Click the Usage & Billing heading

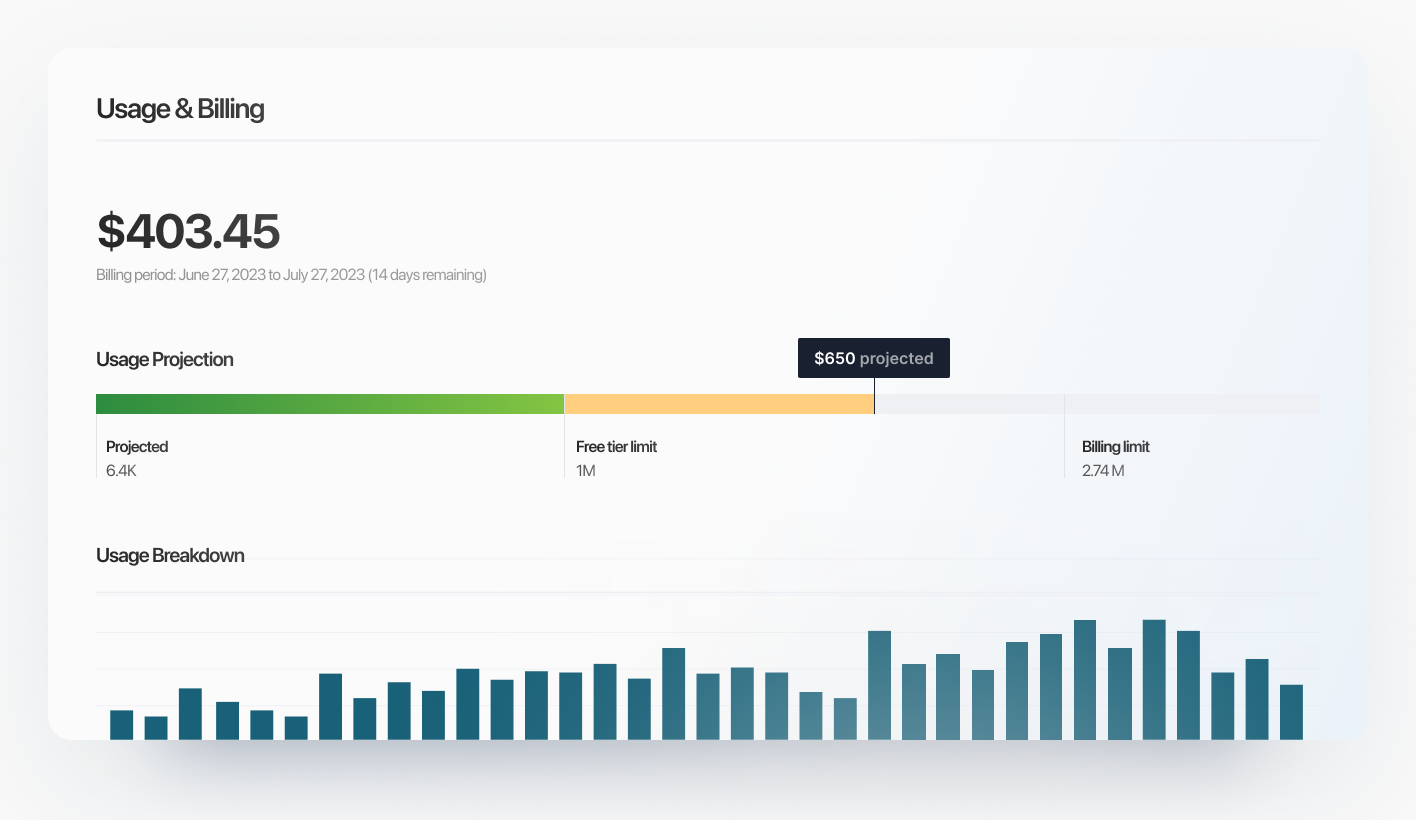pyautogui.click(x=180, y=109)
